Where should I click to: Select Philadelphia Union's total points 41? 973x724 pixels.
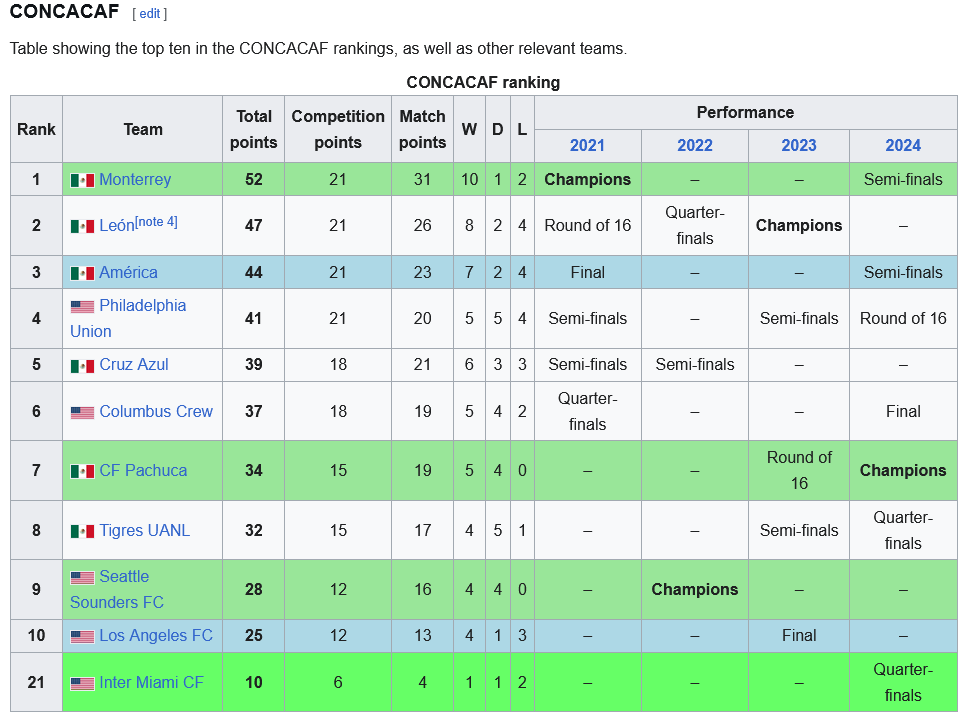pyautogui.click(x=254, y=318)
